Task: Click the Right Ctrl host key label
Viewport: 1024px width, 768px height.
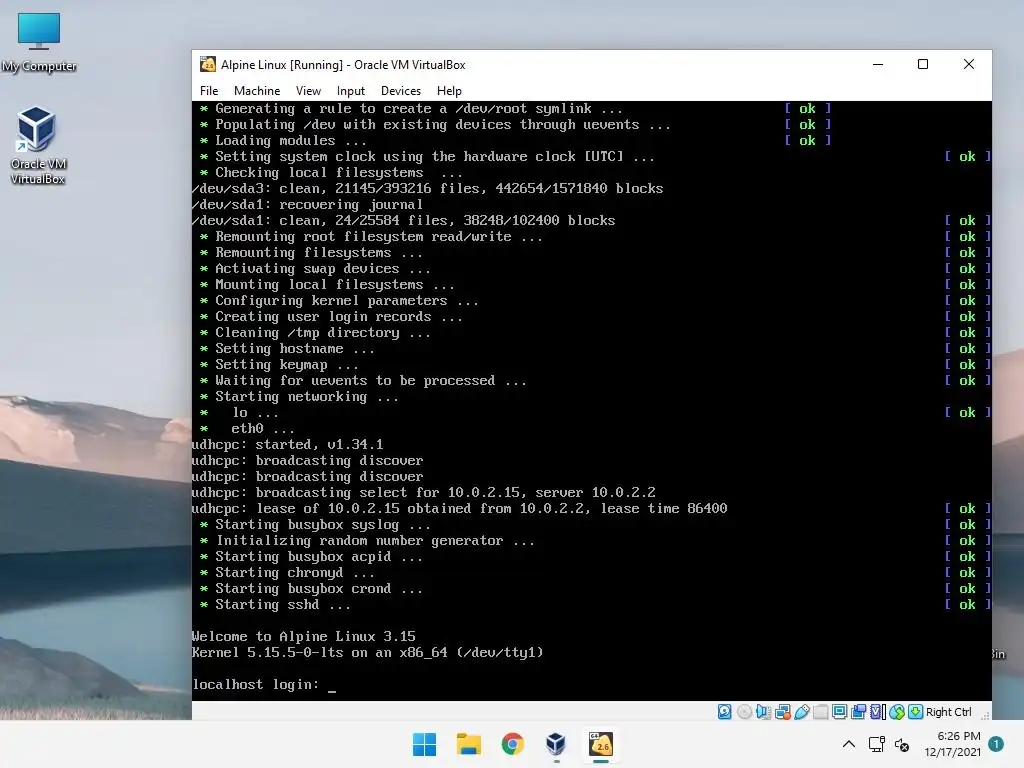Action: click(949, 712)
